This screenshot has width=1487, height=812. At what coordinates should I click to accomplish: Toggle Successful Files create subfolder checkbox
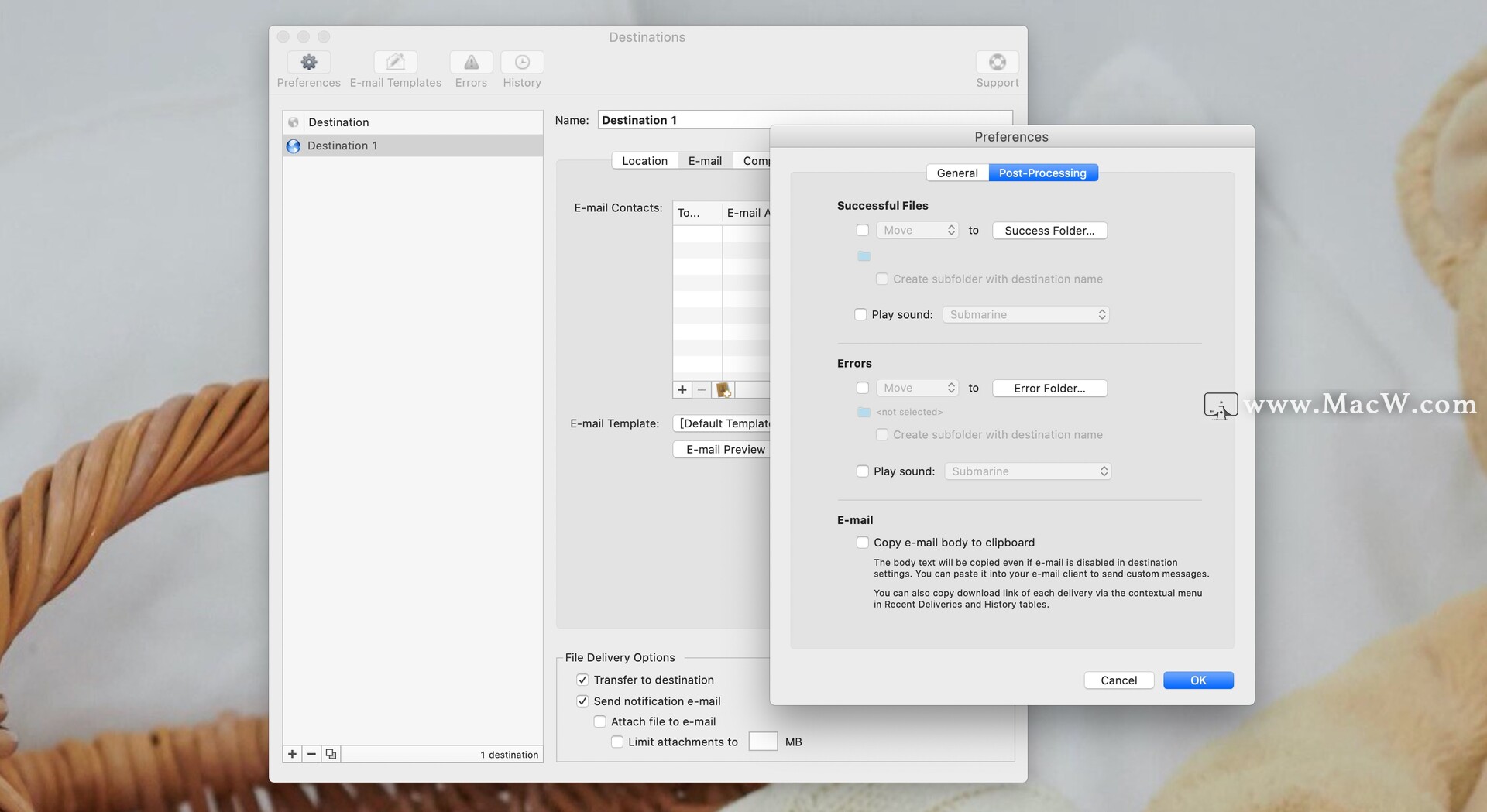pos(881,279)
